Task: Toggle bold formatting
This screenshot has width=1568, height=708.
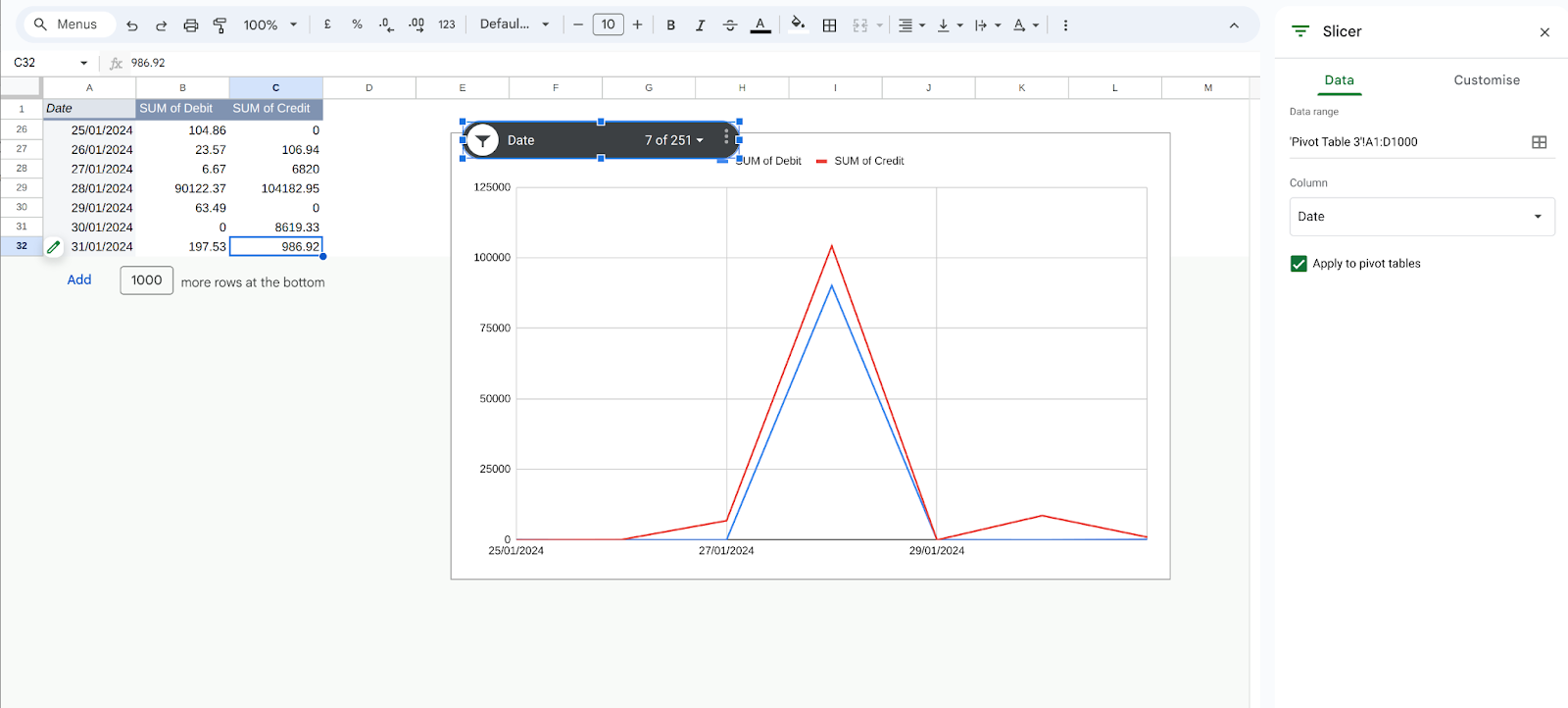Action: click(671, 25)
